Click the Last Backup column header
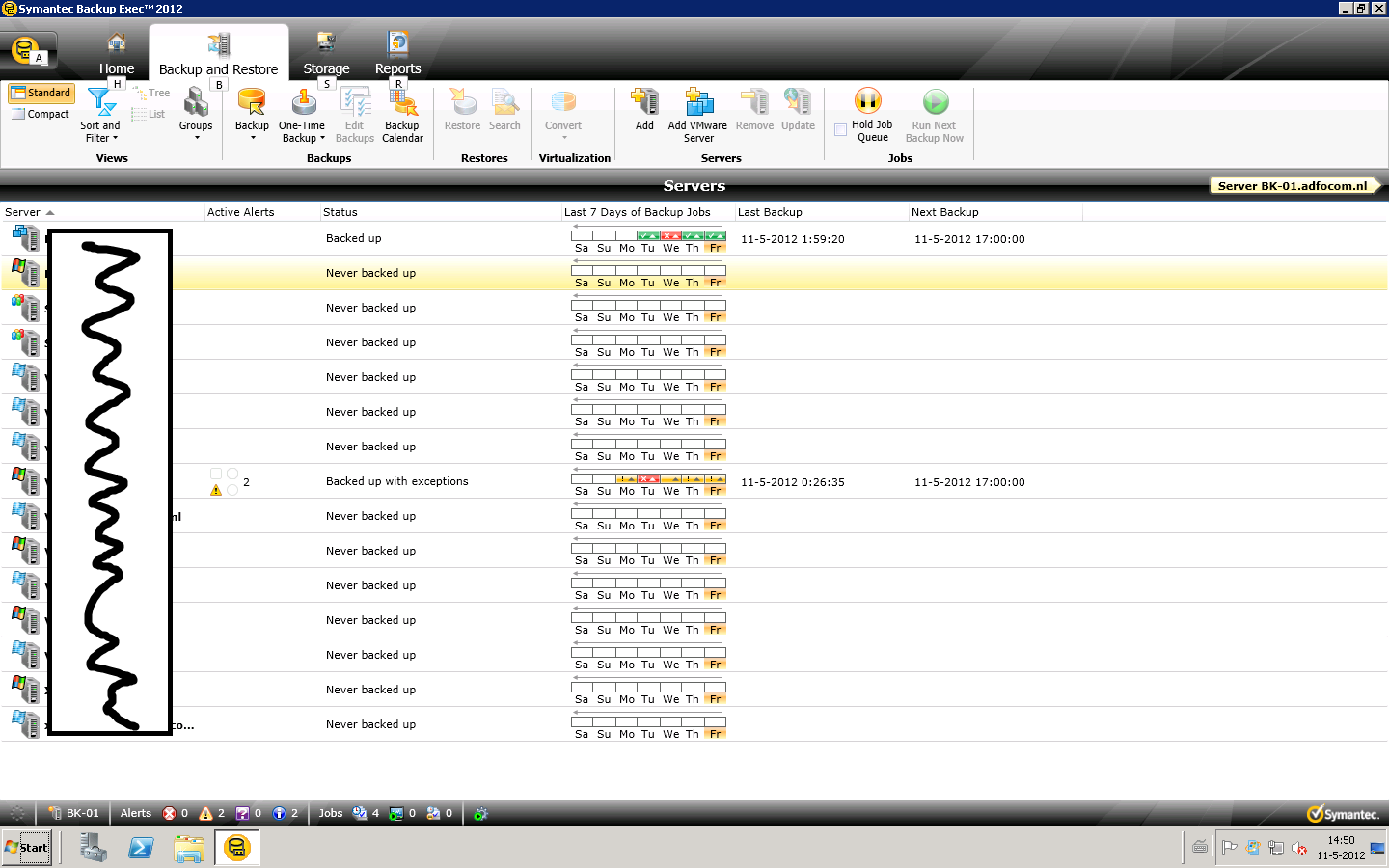 click(821, 212)
